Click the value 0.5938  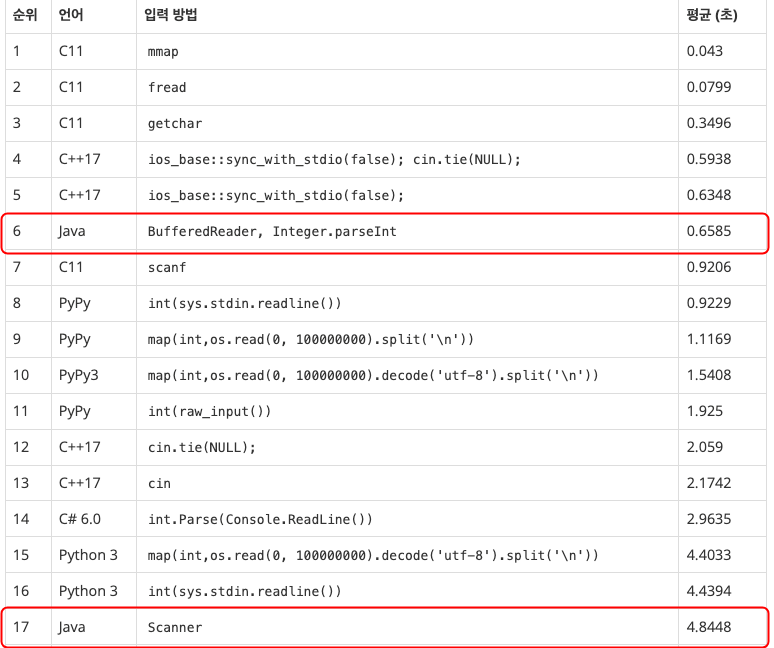708,159
